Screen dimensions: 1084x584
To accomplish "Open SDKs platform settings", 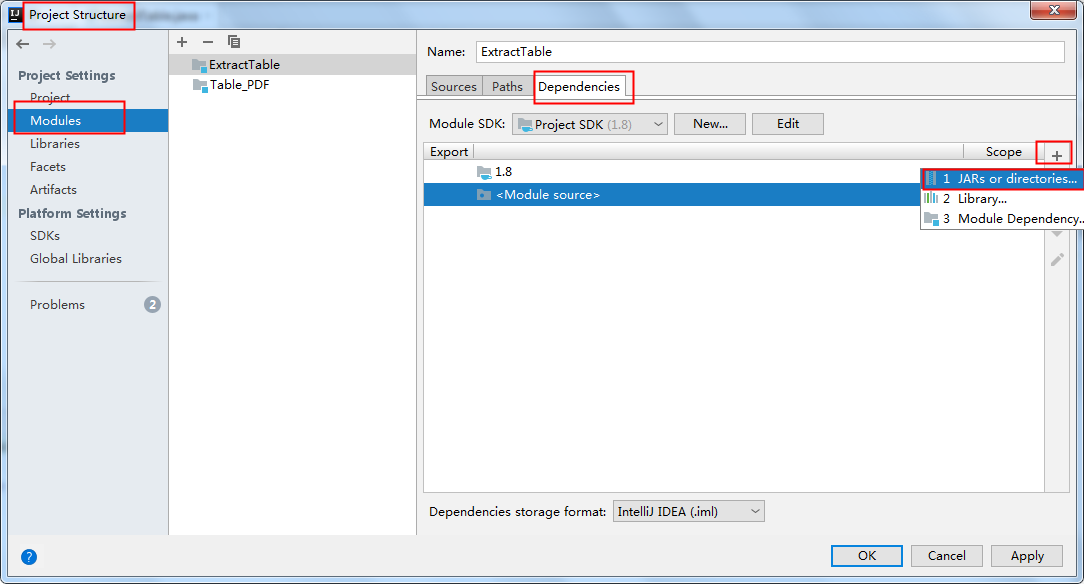I will click(45, 236).
